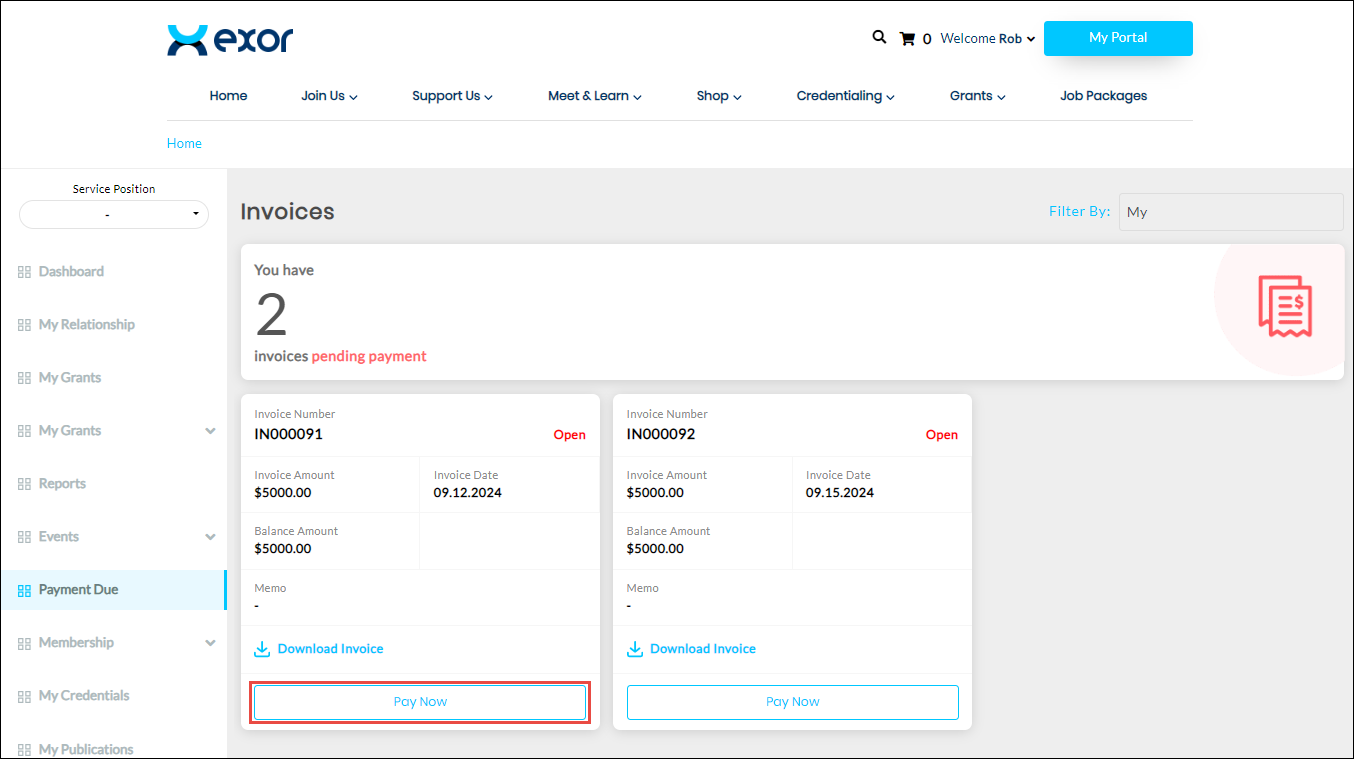Pay invoice IN000091 with Pay Now
Viewport: 1354px width, 759px height.
tap(420, 702)
